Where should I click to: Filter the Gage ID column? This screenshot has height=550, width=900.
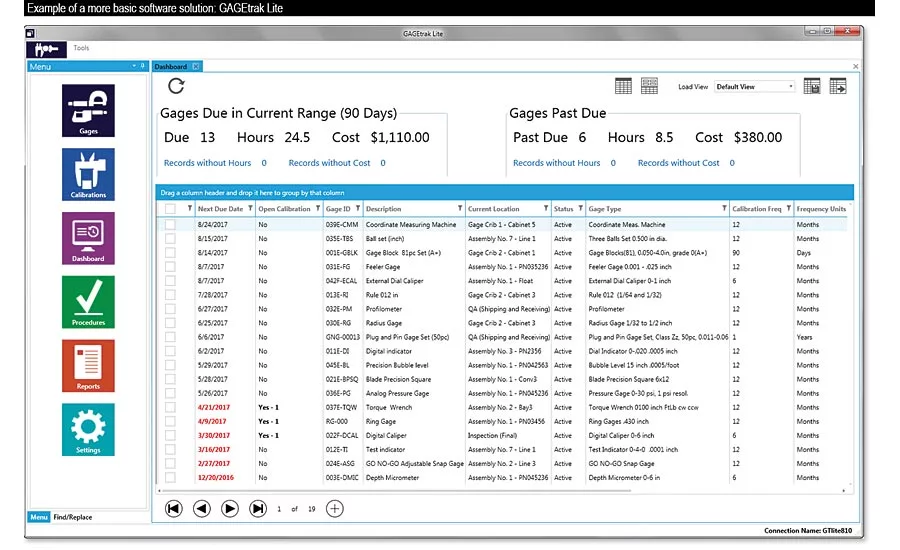[358, 208]
